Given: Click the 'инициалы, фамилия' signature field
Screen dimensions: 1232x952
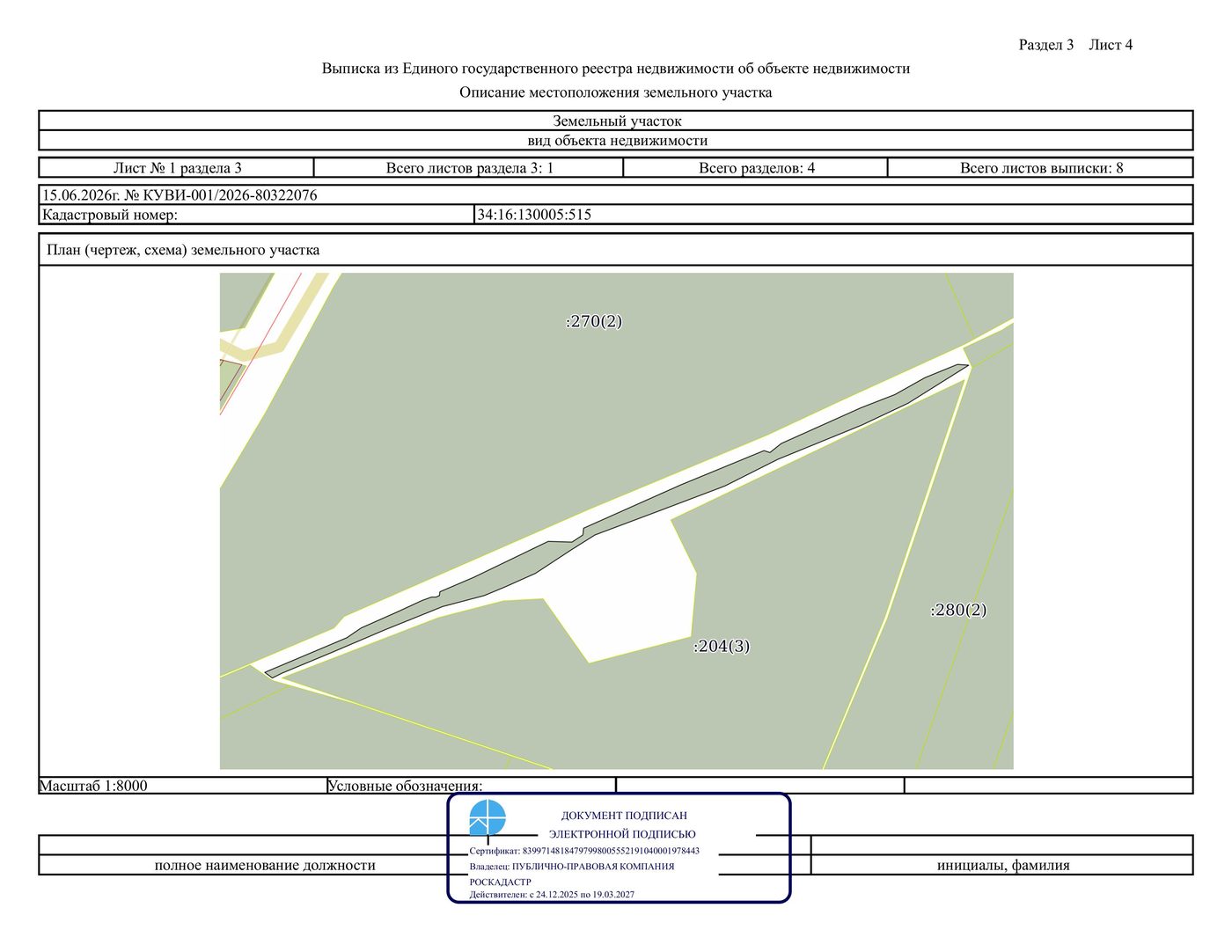Looking at the screenshot, I should click(1002, 865).
